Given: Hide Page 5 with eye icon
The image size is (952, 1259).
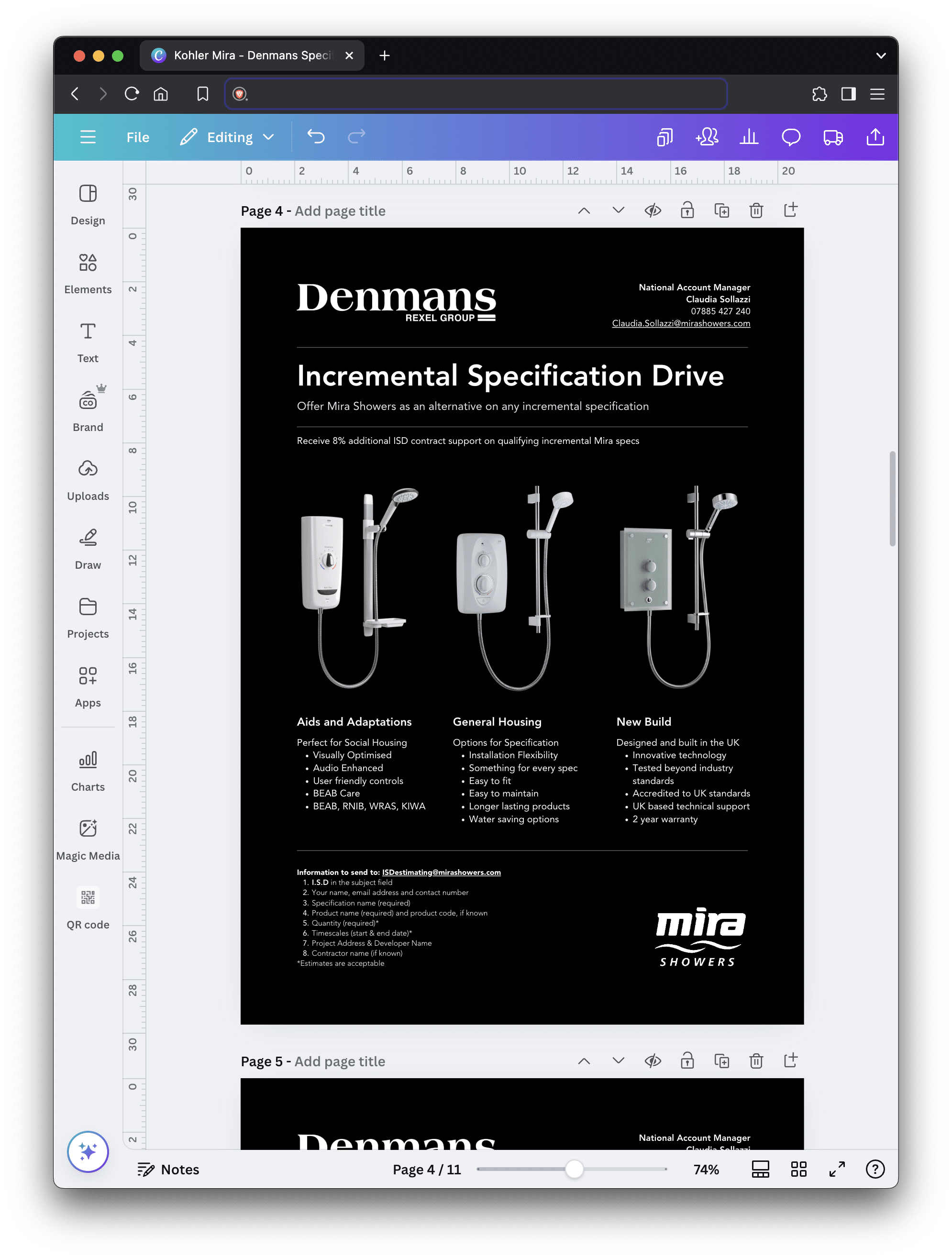Looking at the screenshot, I should click(x=653, y=1061).
